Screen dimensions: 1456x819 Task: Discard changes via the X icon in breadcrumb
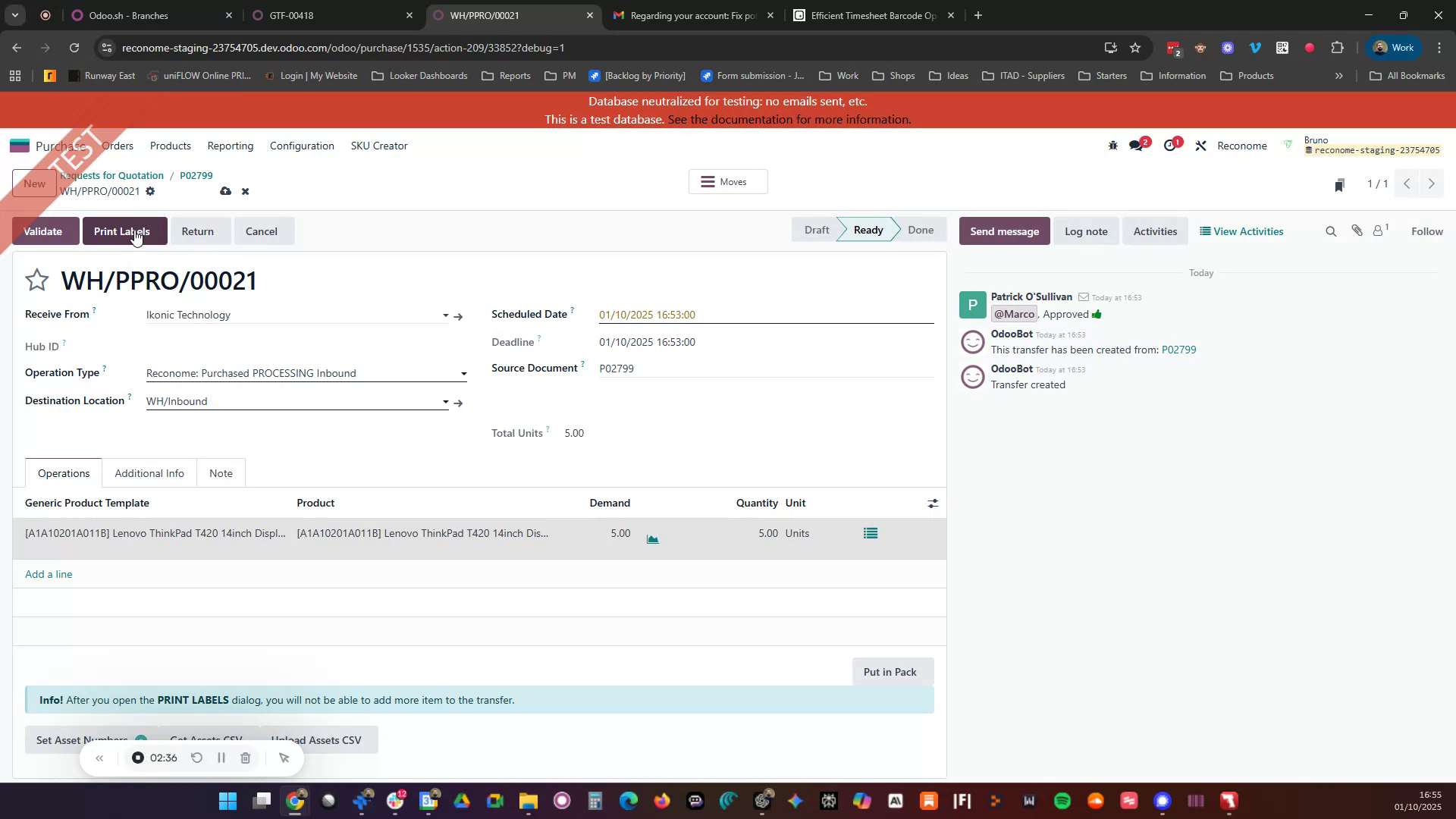click(x=244, y=191)
